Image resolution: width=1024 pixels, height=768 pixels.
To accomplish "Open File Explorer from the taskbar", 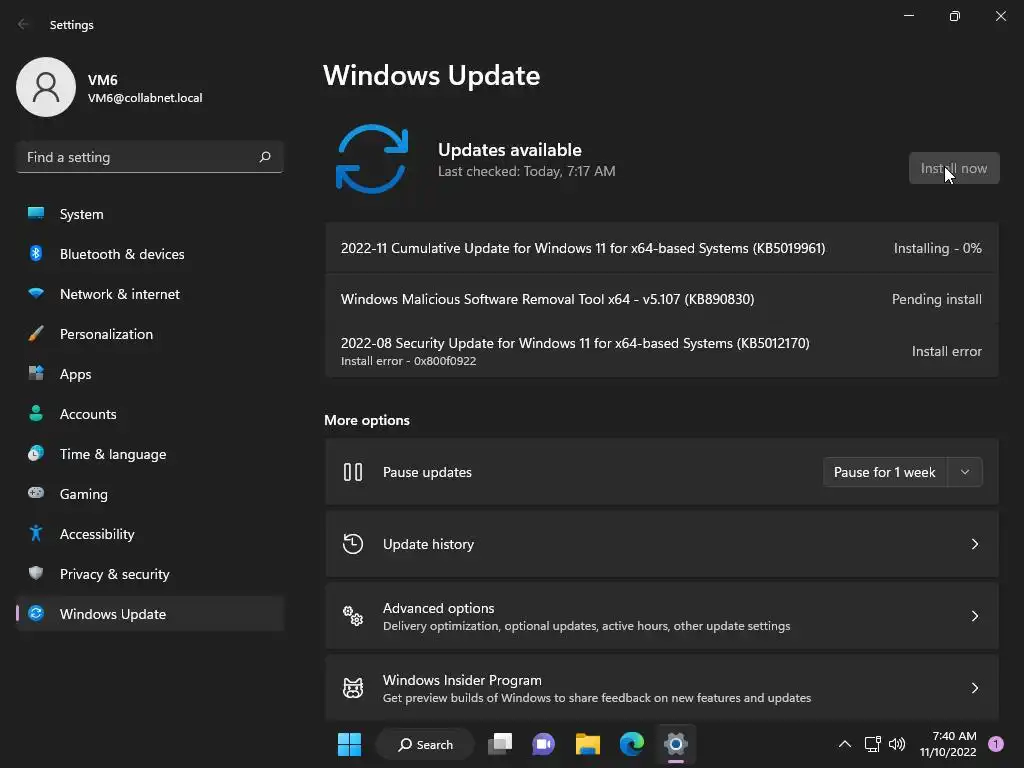I will [588, 744].
